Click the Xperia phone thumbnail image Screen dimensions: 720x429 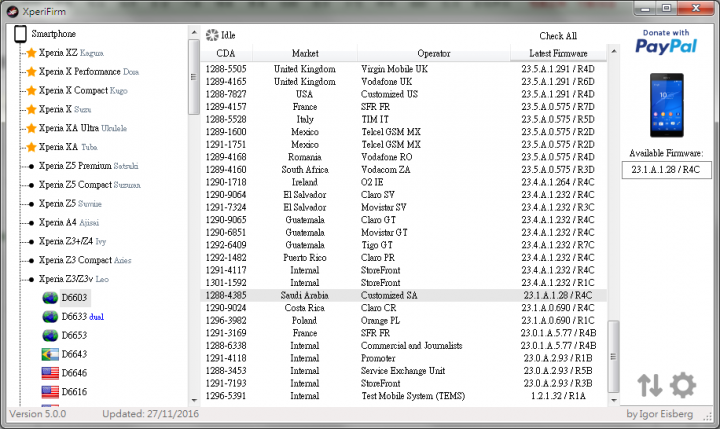click(666, 105)
